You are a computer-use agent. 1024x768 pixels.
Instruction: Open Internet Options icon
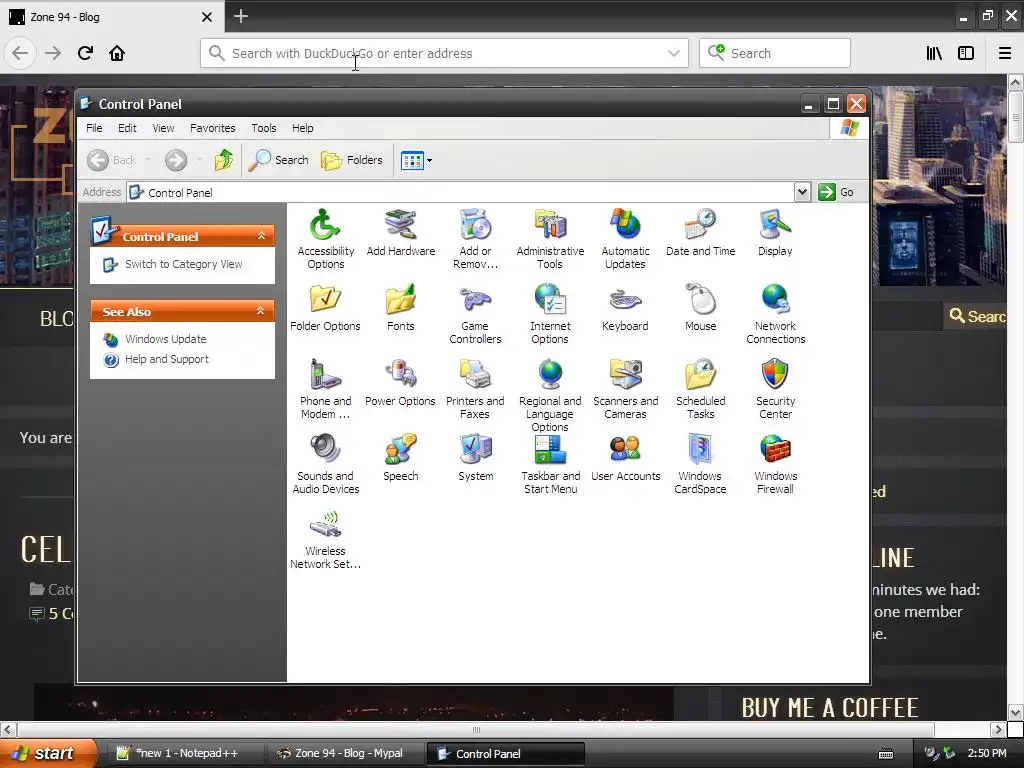pos(550,314)
